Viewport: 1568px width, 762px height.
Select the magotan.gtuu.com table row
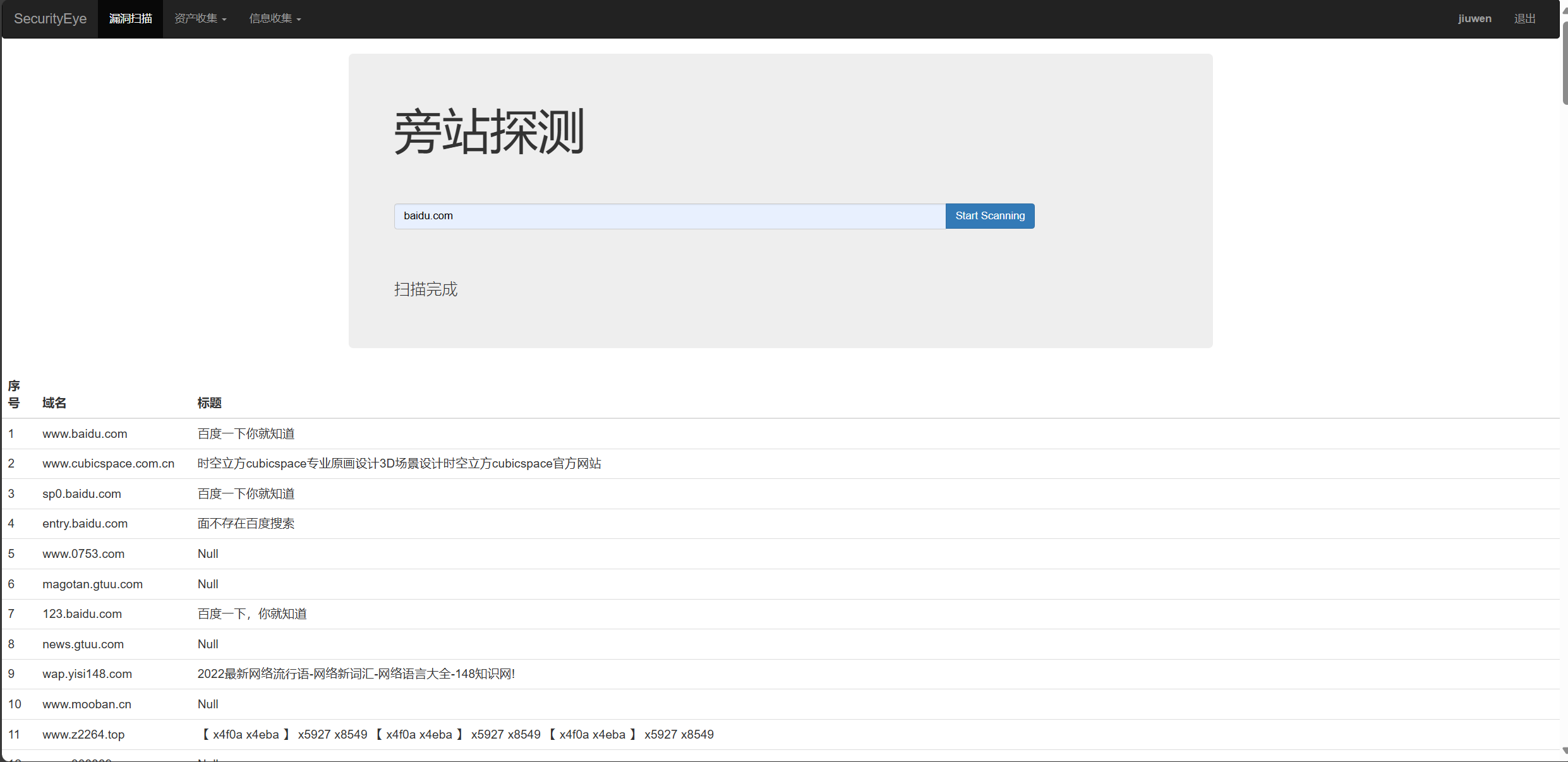[x=92, y=584]
